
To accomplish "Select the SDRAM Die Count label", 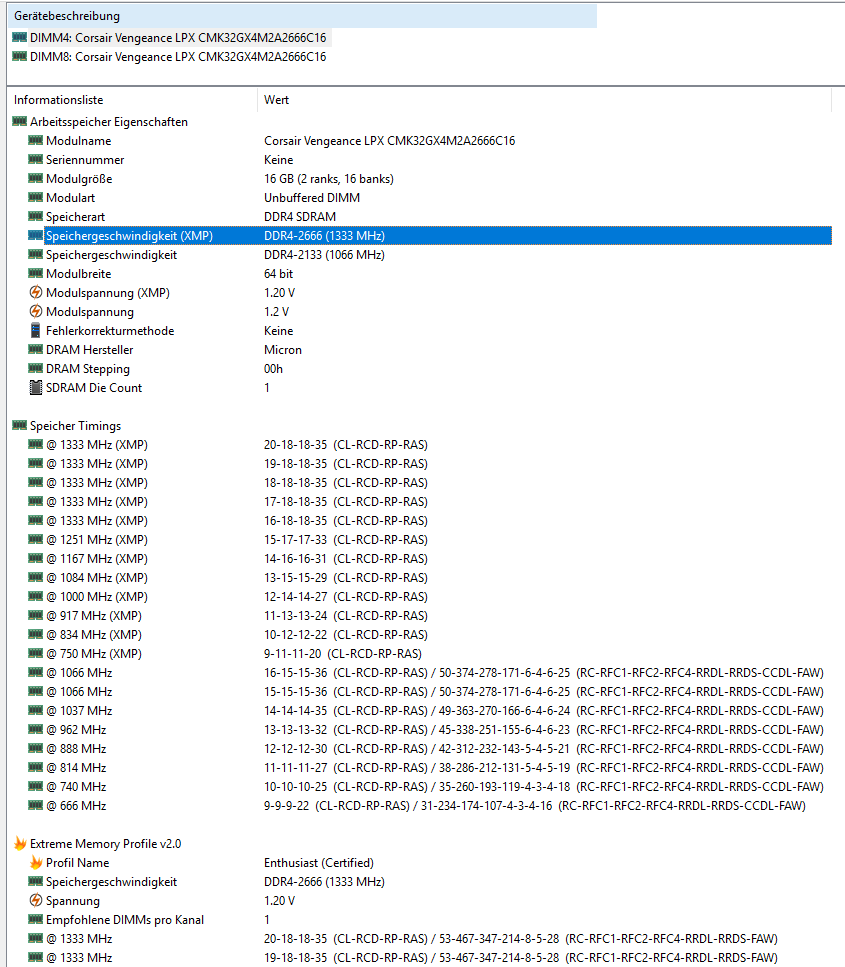I will pyautogui.click(x=94, y=388).
